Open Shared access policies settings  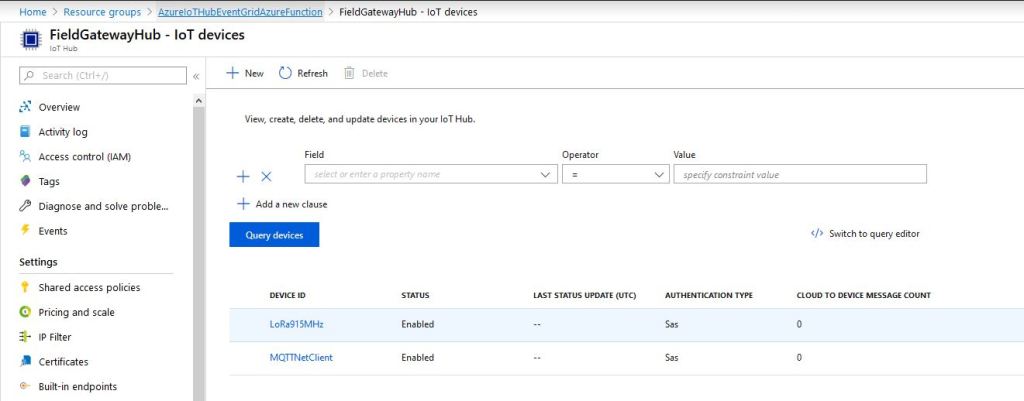[89, 288]
